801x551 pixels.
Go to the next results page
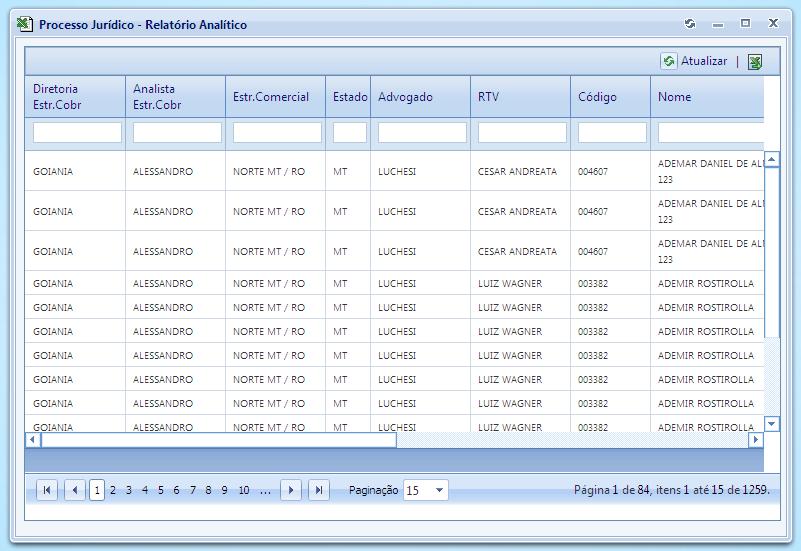[291, 490]
